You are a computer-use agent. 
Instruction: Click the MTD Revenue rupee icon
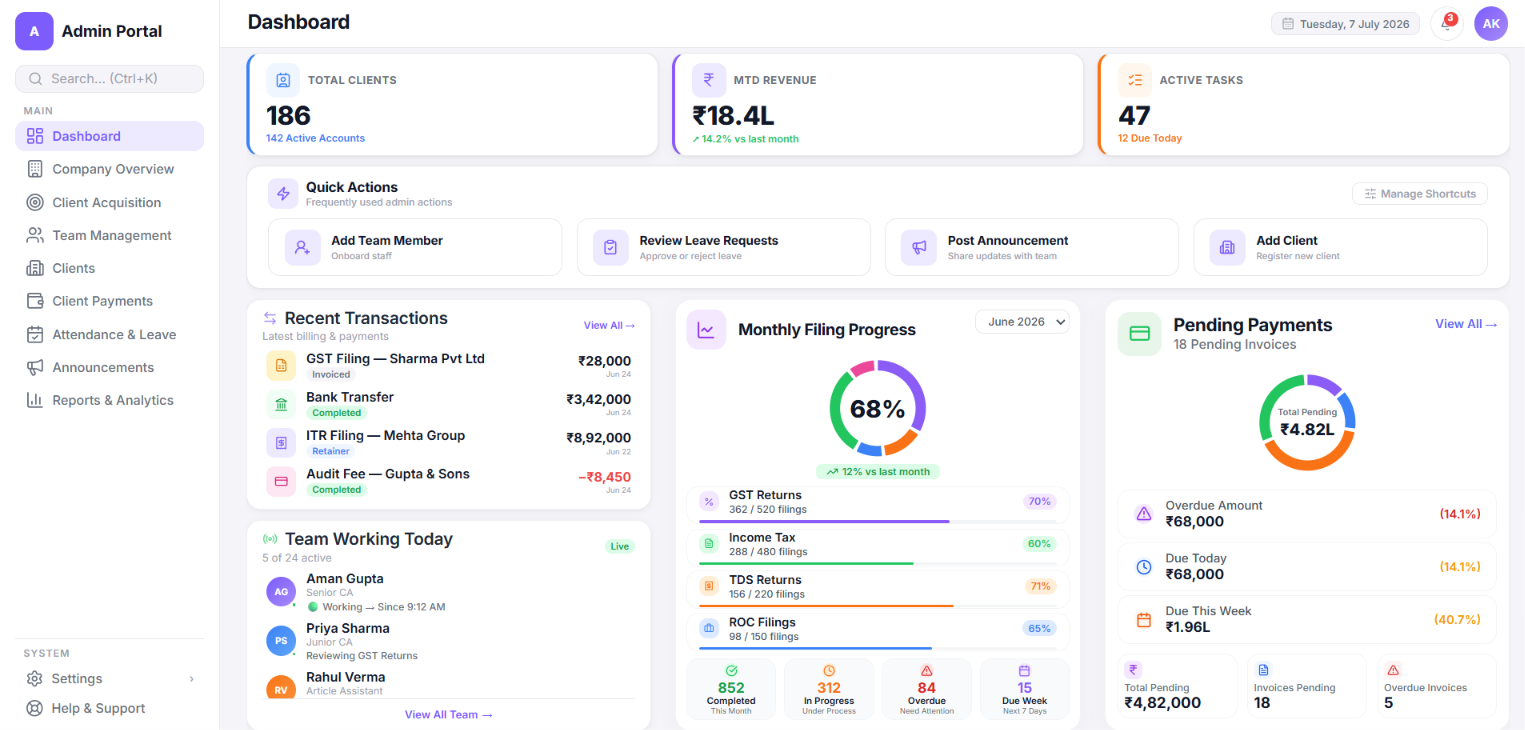coord(709,80)
